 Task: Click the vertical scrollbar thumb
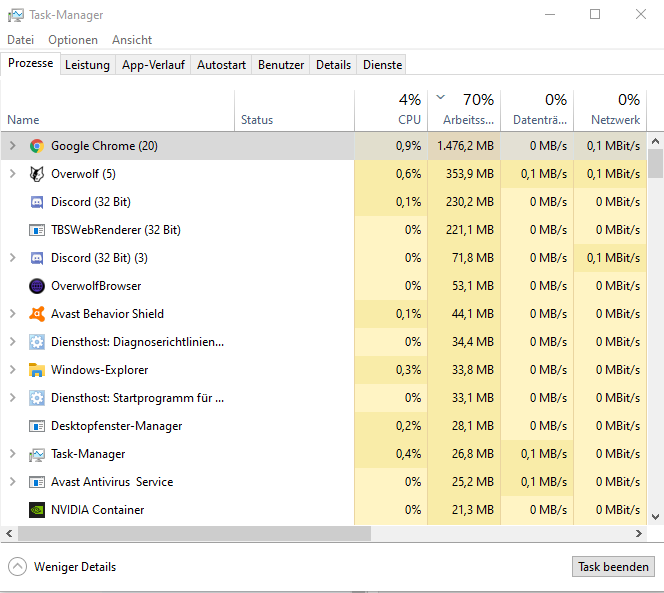[x=655, y=163]
